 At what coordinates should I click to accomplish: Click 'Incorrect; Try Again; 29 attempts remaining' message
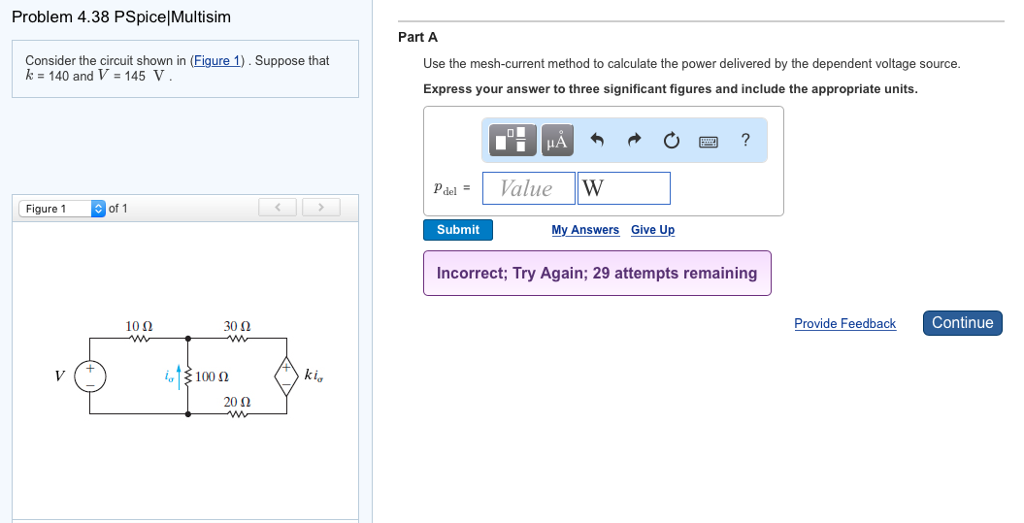click(x=597, y=273)
